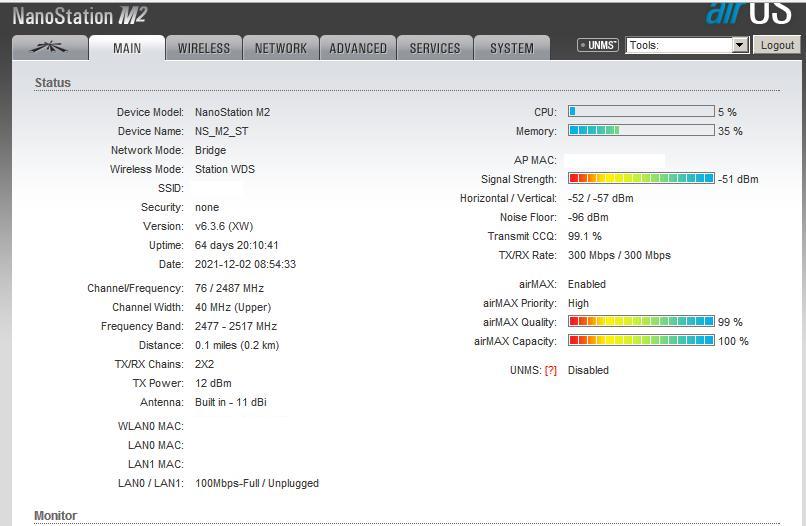This screenshot has width=806, height=526.
Task: Click the UNMS badge button
Action: [x=598, y=45]
